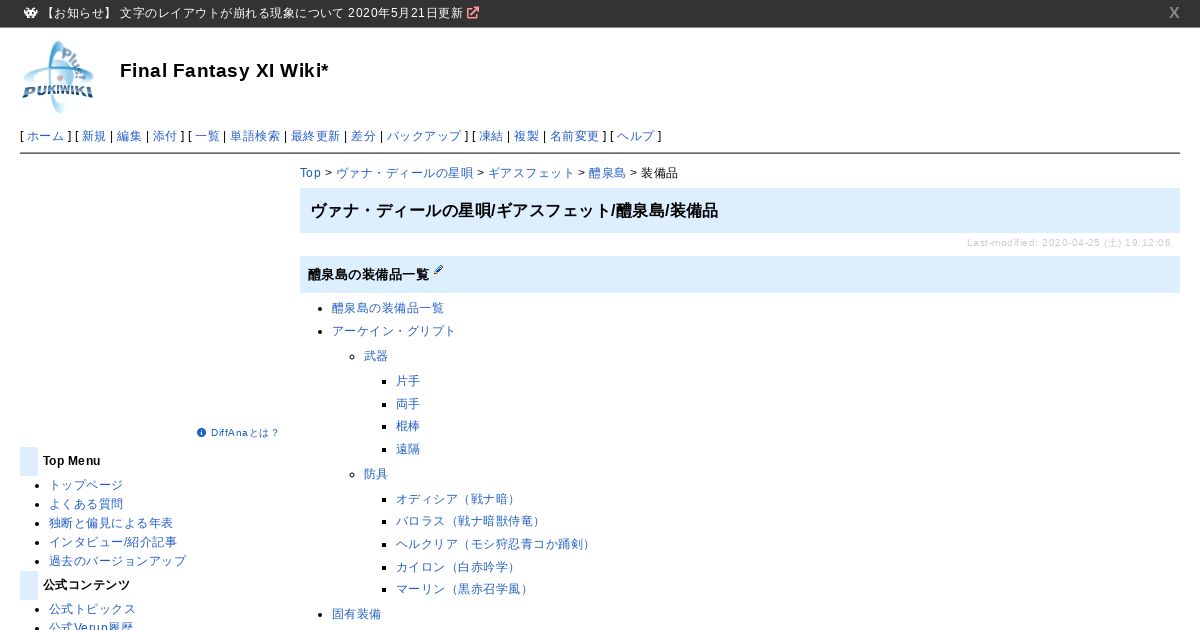The height and width of the screenshot is (630, 1200).
Task: Open 醴泉島 breadcrumb link
Action: (x=607, y=173)
